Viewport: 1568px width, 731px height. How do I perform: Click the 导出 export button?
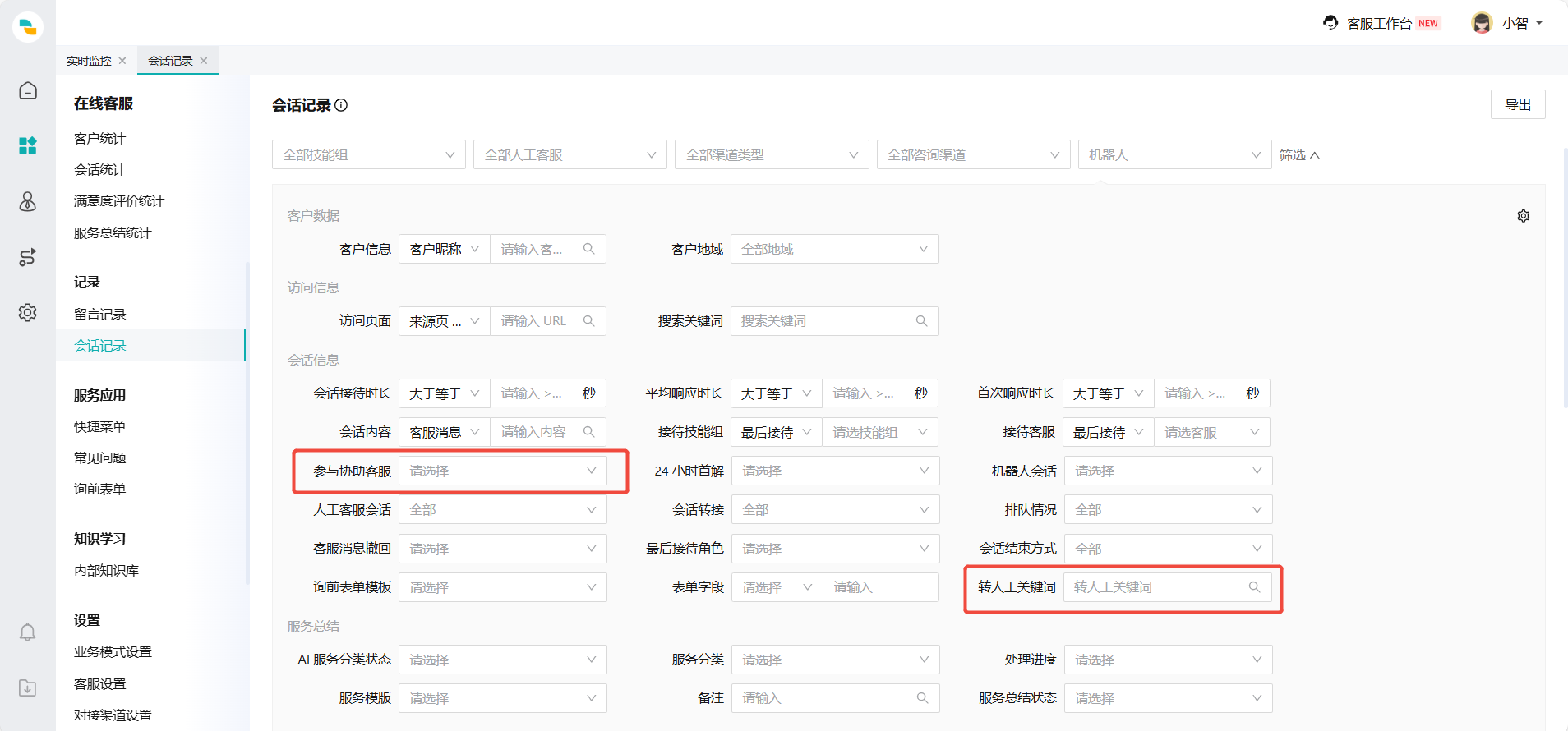pos(1517,105)
